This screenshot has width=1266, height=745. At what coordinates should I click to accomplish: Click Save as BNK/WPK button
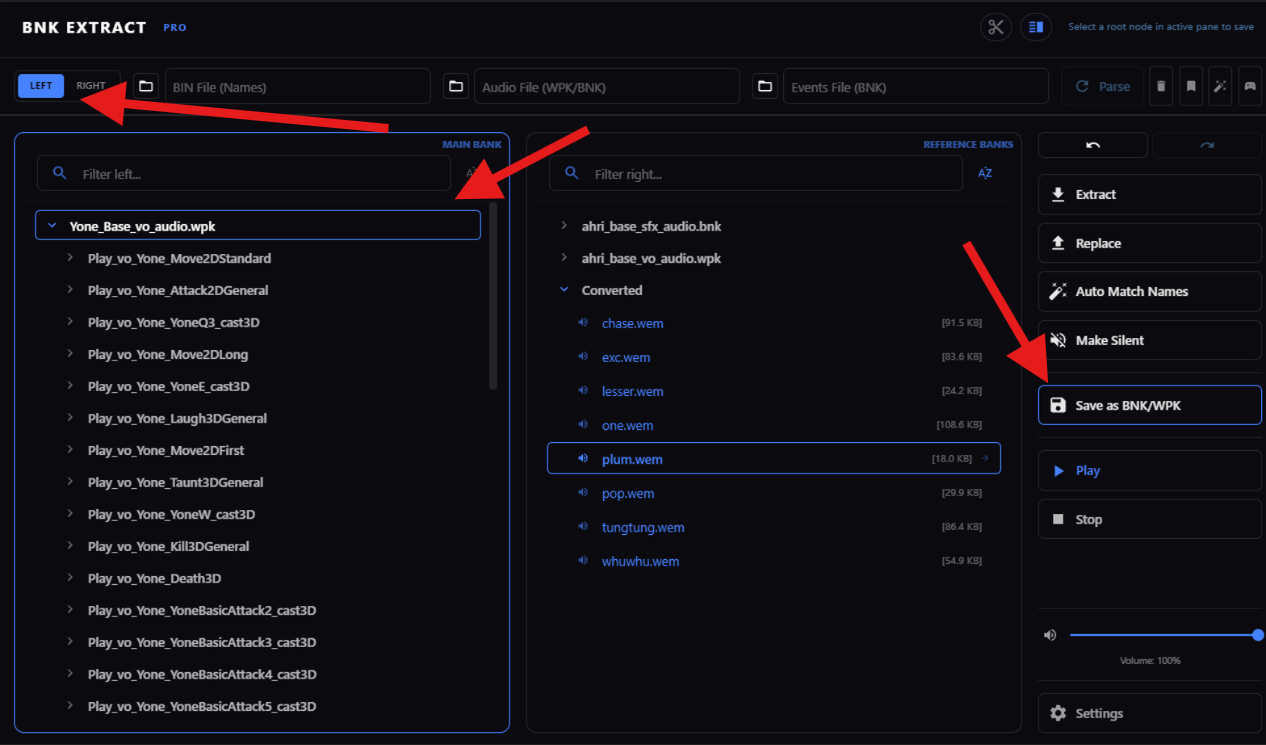point(1150,405)
